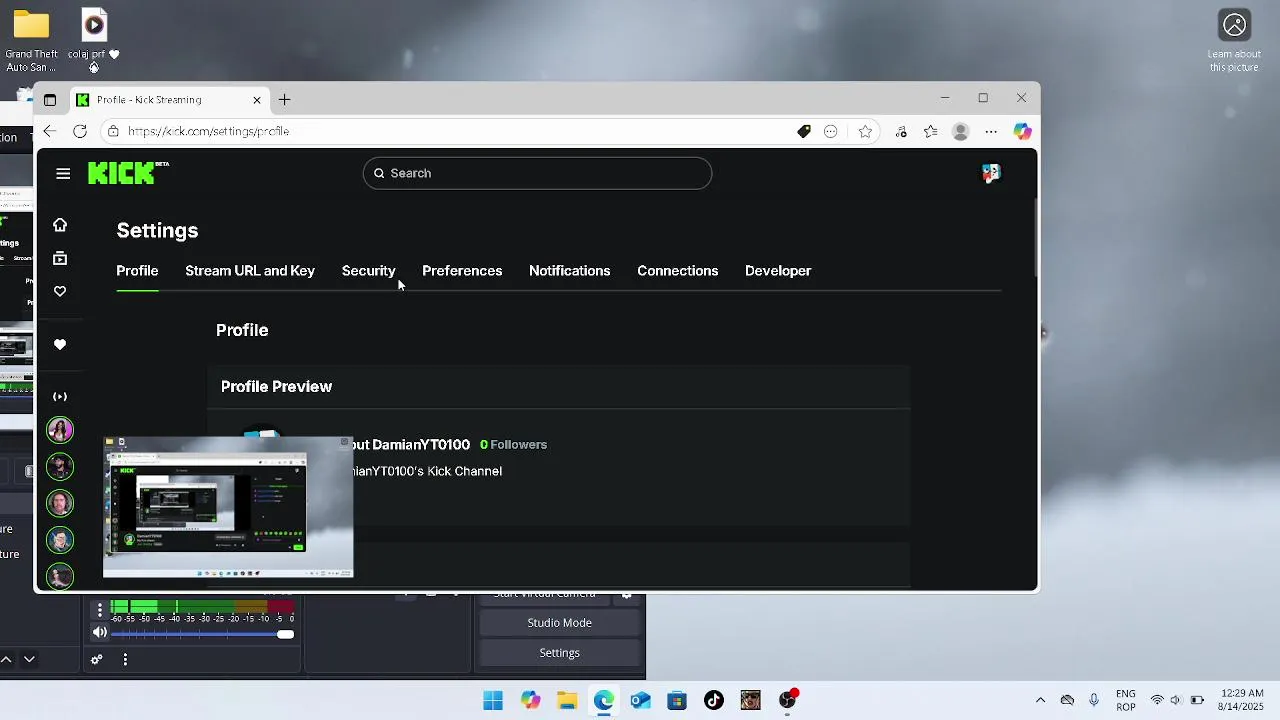This screenshot has width=1280, height=720.
Task: Open Following heart outline icon in sidebar
Action: coord(60,291)
